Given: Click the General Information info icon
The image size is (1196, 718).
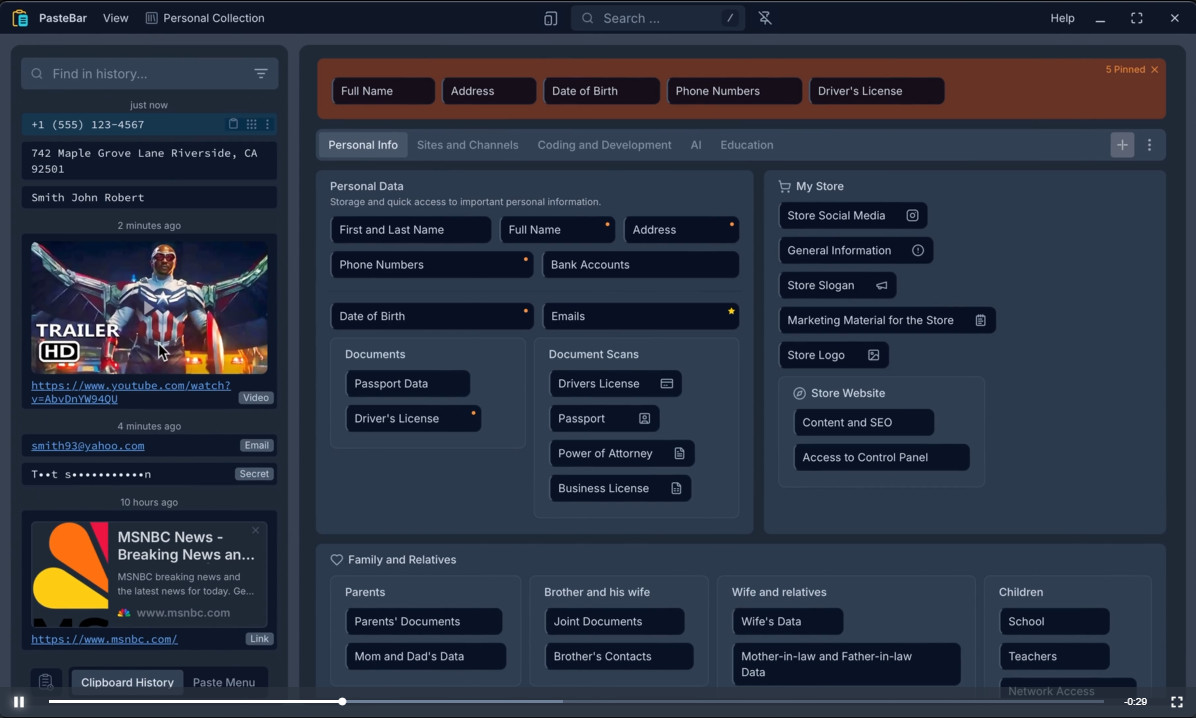Looking at the screenshot, I should point(918,250).
